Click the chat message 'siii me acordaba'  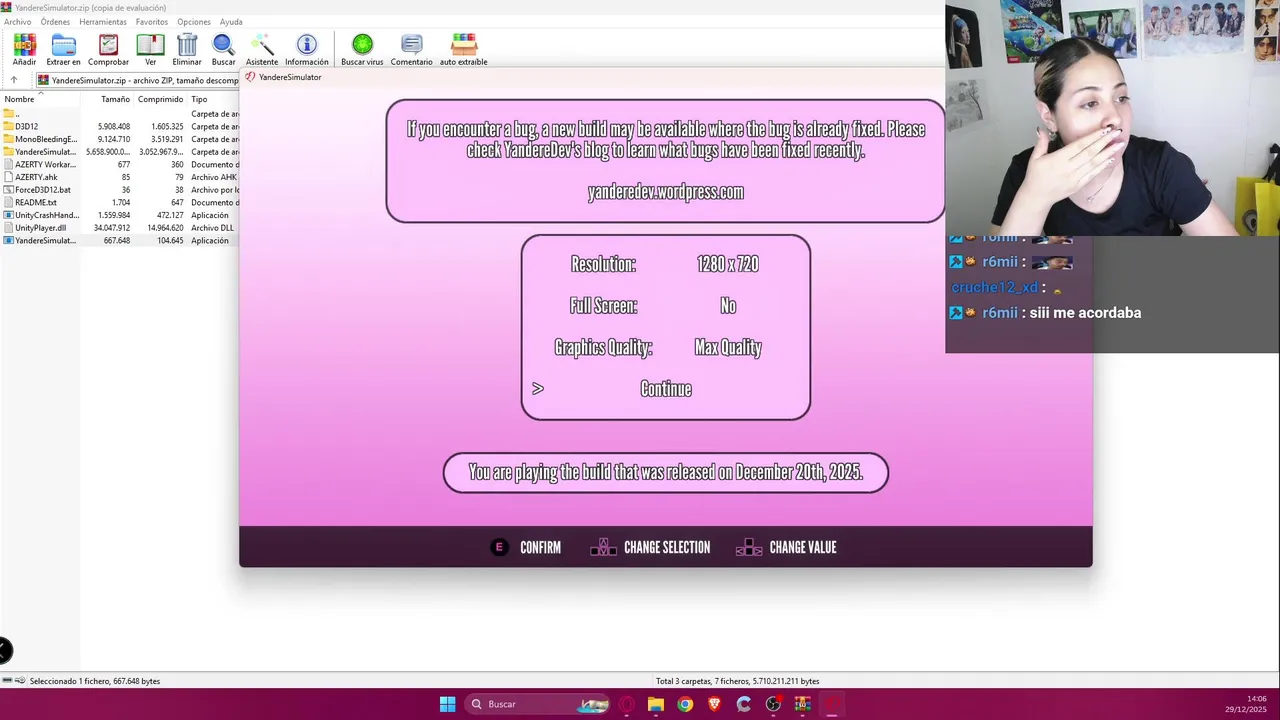click(x=1083, y=313)
